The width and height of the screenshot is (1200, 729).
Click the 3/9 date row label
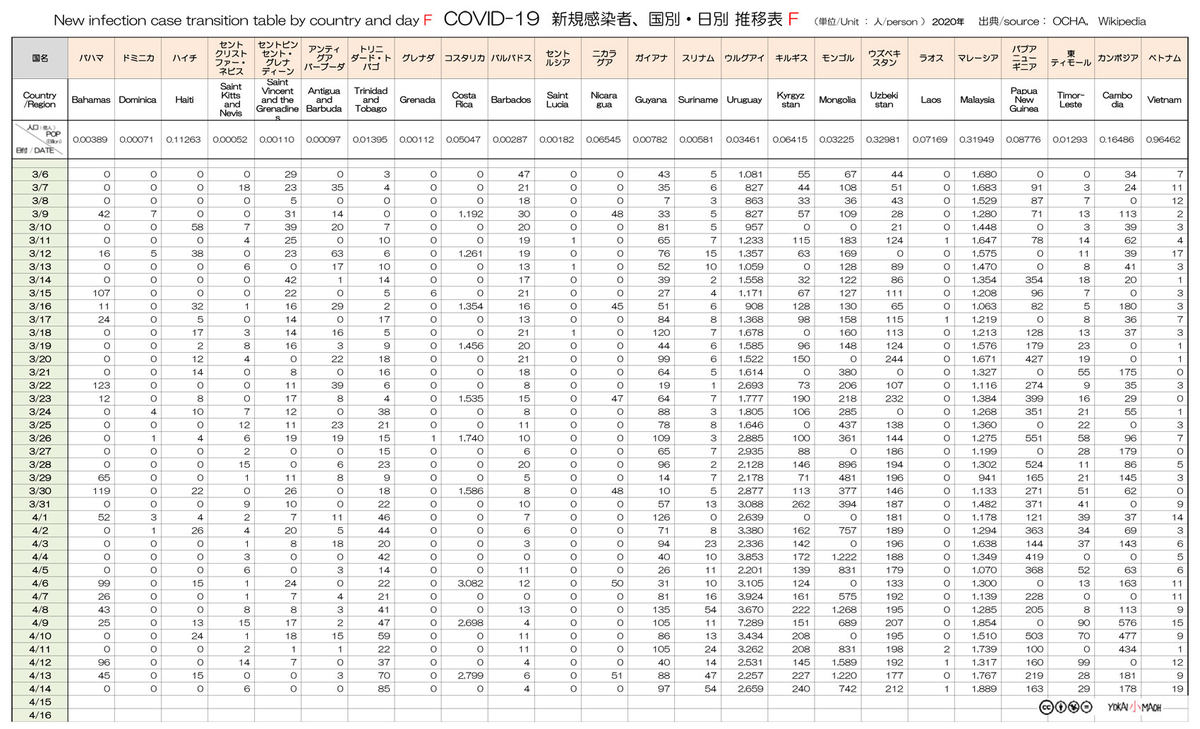click(x=39, y=214)
